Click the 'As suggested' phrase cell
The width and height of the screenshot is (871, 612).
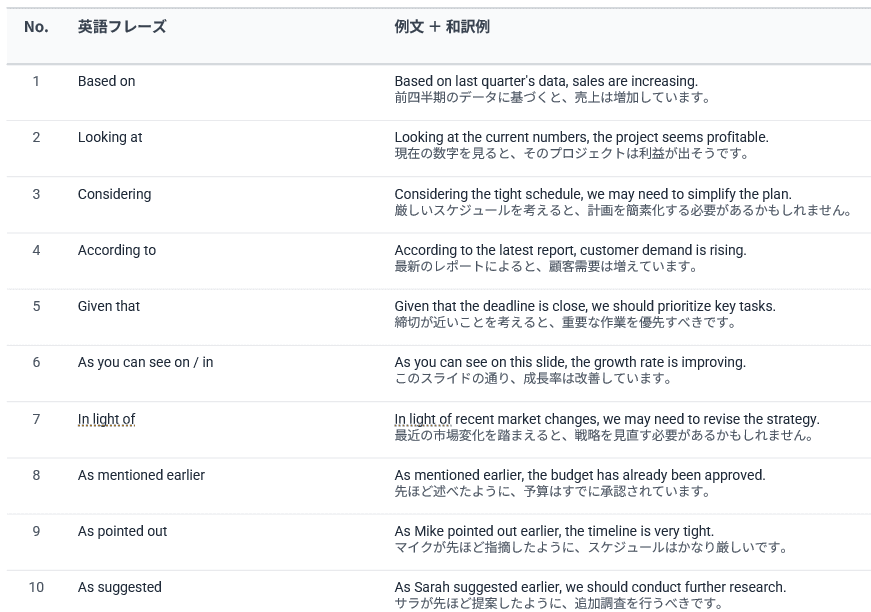tap(119, 587)
